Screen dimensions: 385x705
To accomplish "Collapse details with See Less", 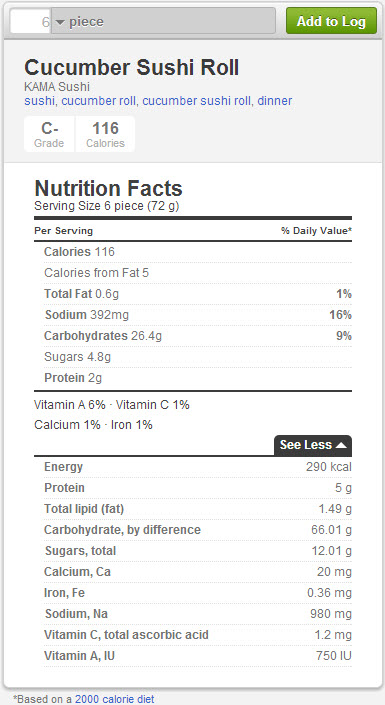I will point(313,445).
